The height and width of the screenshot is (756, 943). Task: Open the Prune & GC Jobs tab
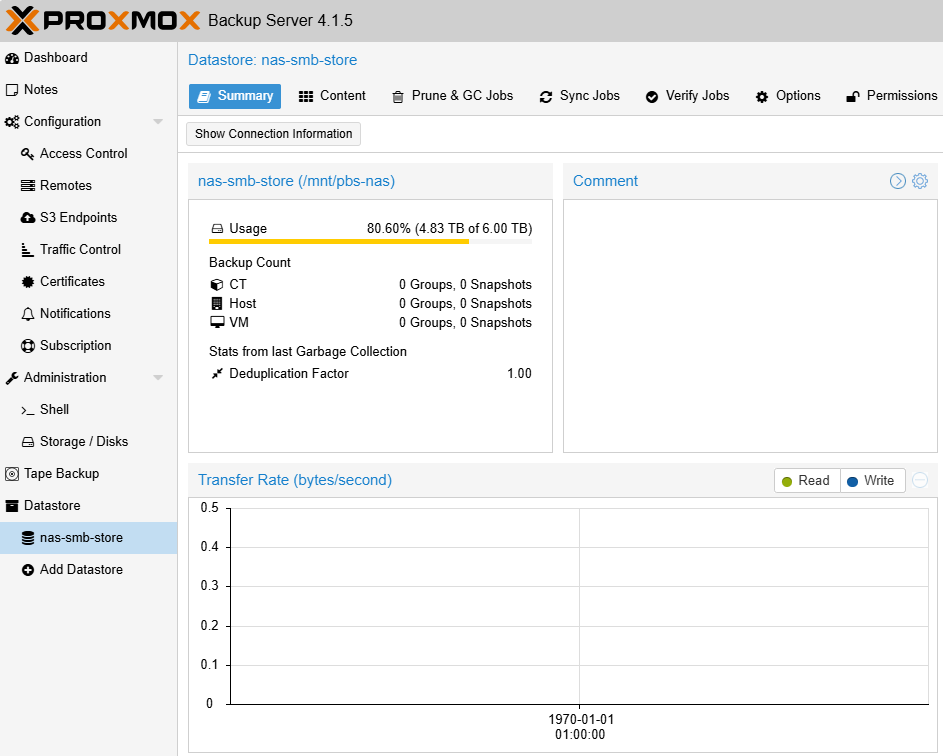pos(452,96)
